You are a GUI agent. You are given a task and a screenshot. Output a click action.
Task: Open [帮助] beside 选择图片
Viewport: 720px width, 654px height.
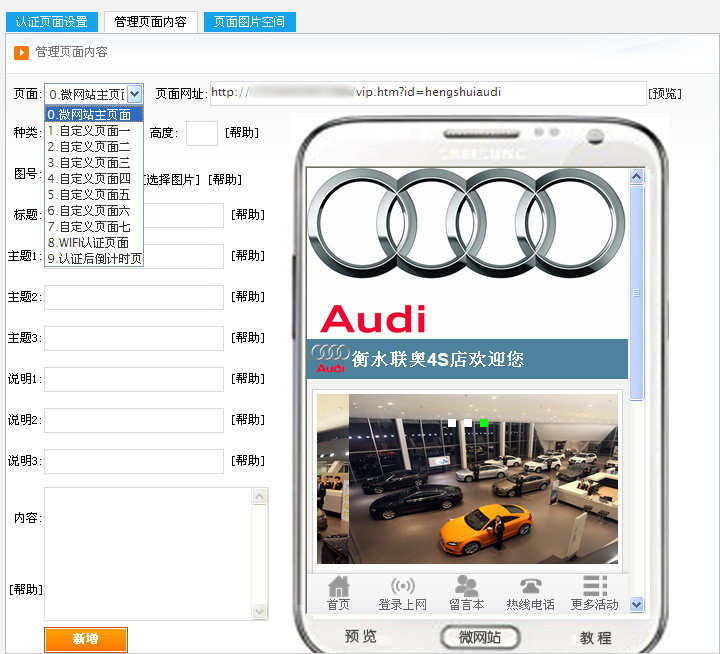tap(225, 180)
